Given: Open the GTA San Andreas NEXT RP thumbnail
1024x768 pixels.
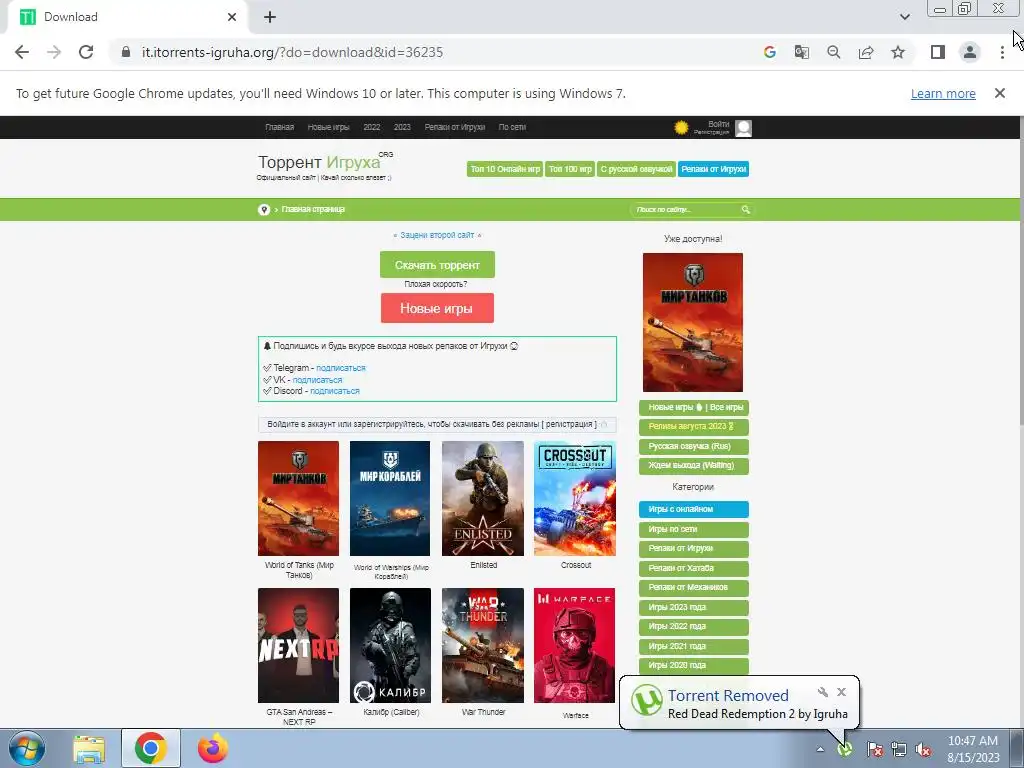Looking at the screenshot, I should [298, 645].
